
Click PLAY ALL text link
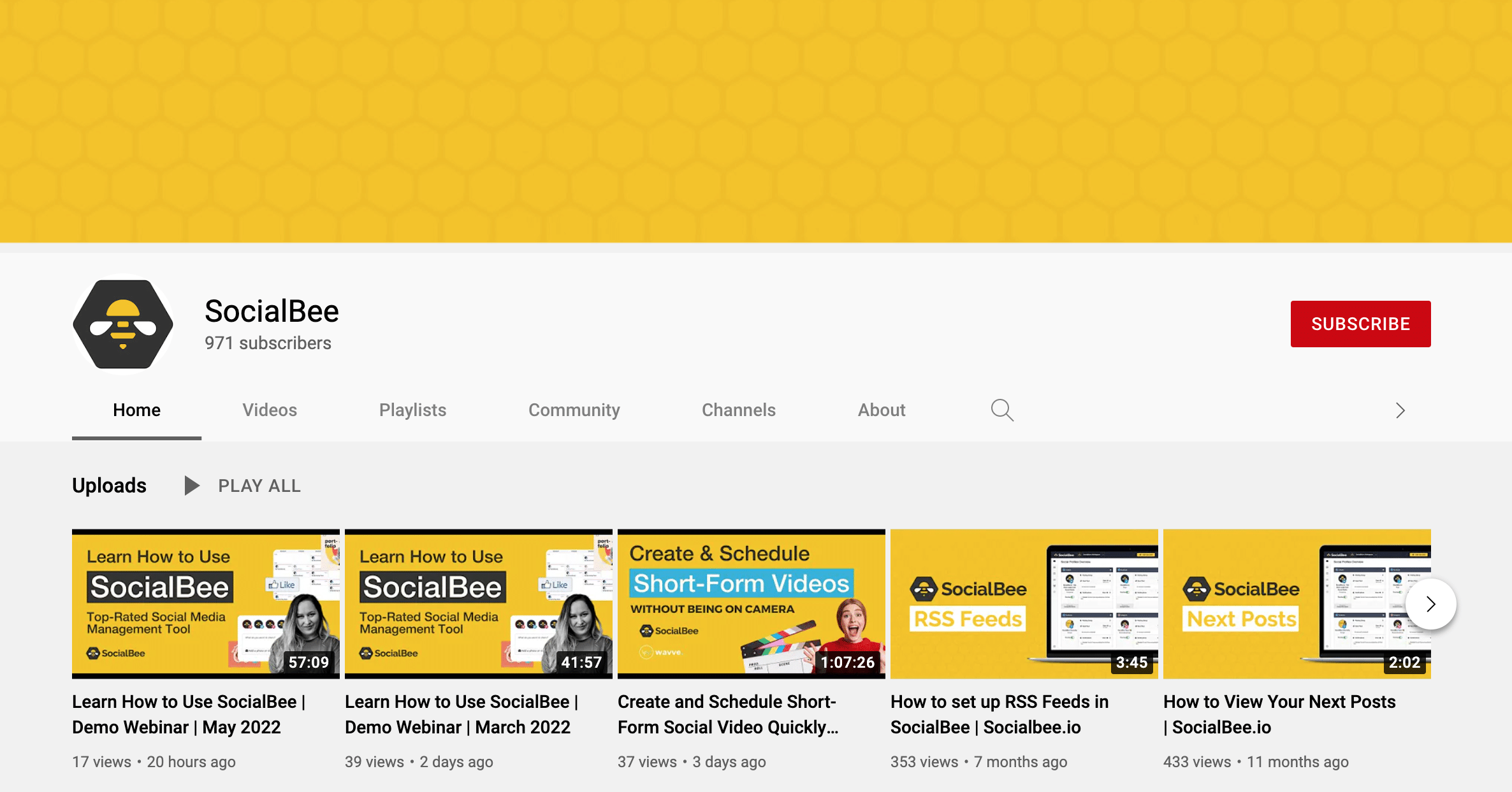click(259, 486)
